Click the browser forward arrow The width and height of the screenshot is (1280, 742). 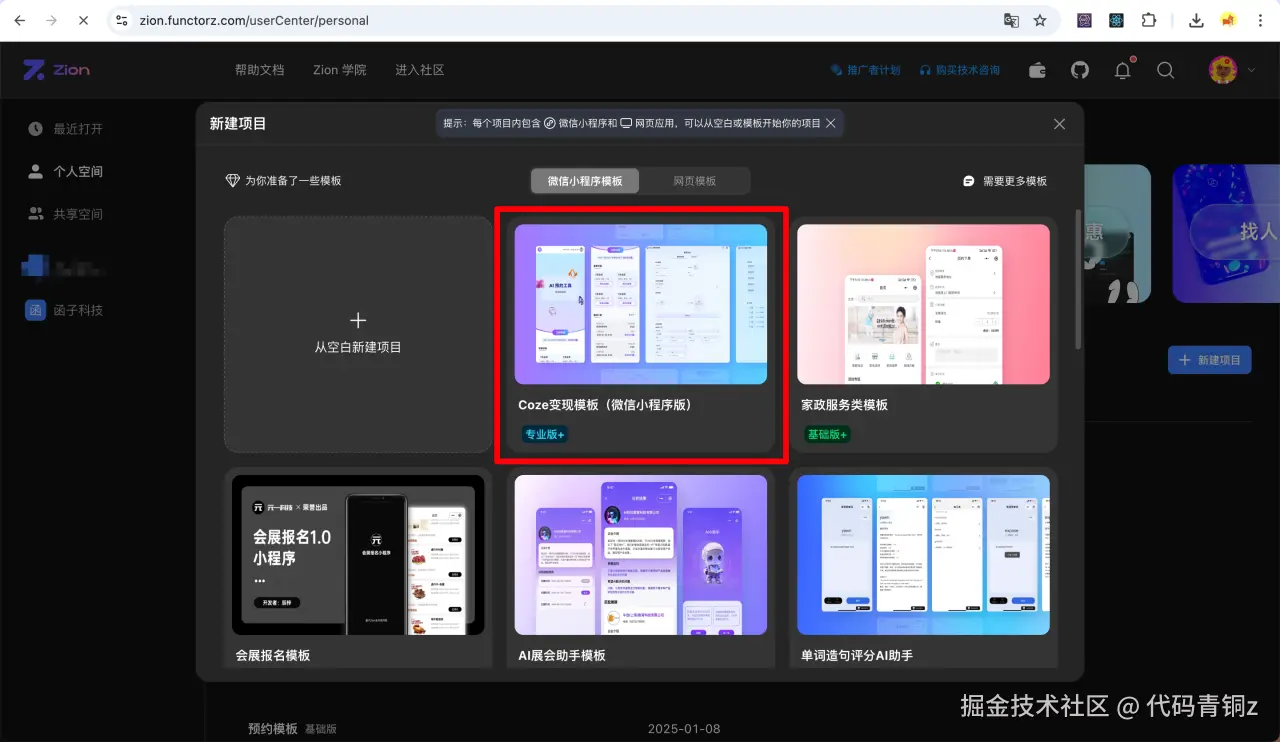pos(52,20)
